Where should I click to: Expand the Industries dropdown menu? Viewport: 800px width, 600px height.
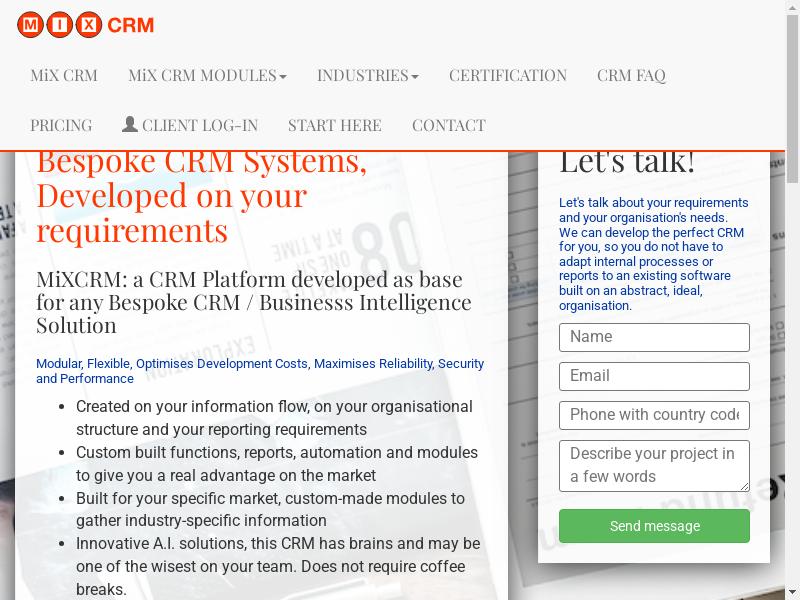[x=367, y=75]
